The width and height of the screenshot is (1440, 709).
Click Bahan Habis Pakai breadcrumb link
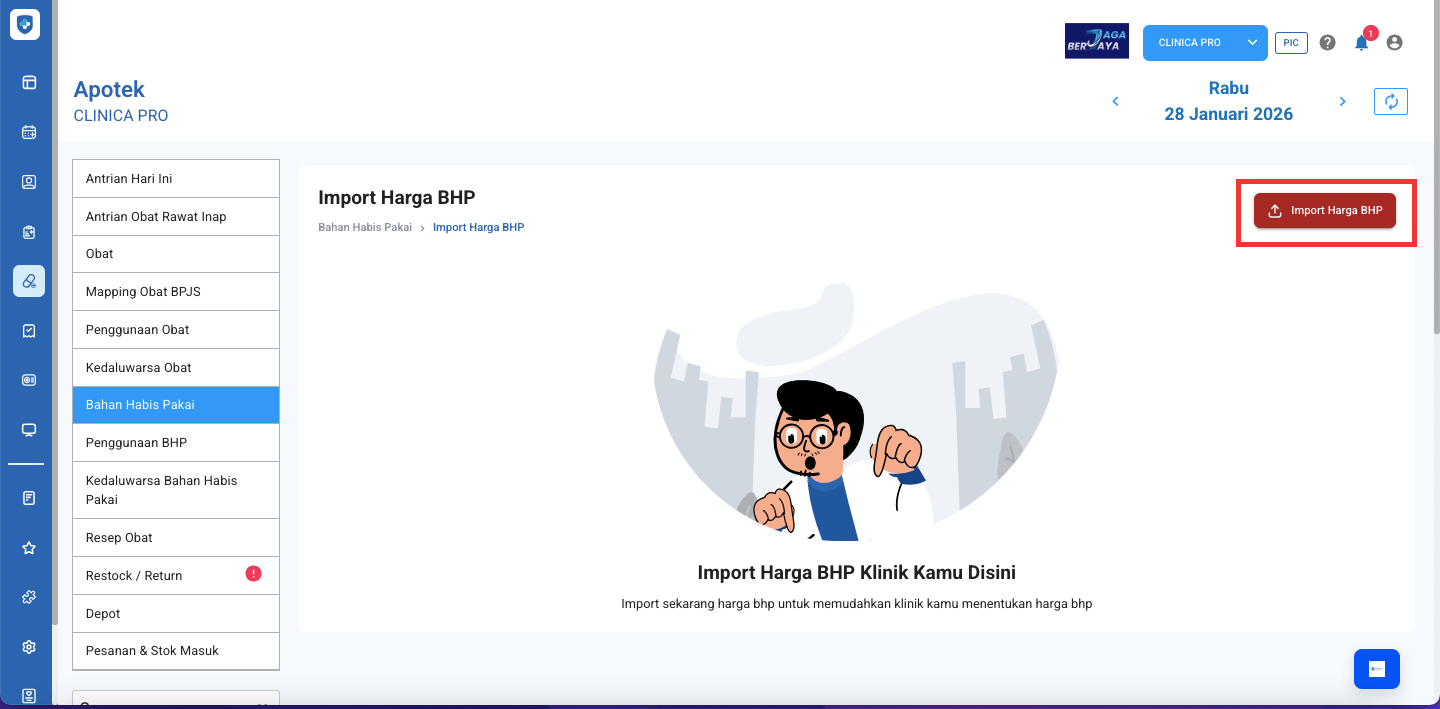365,228
